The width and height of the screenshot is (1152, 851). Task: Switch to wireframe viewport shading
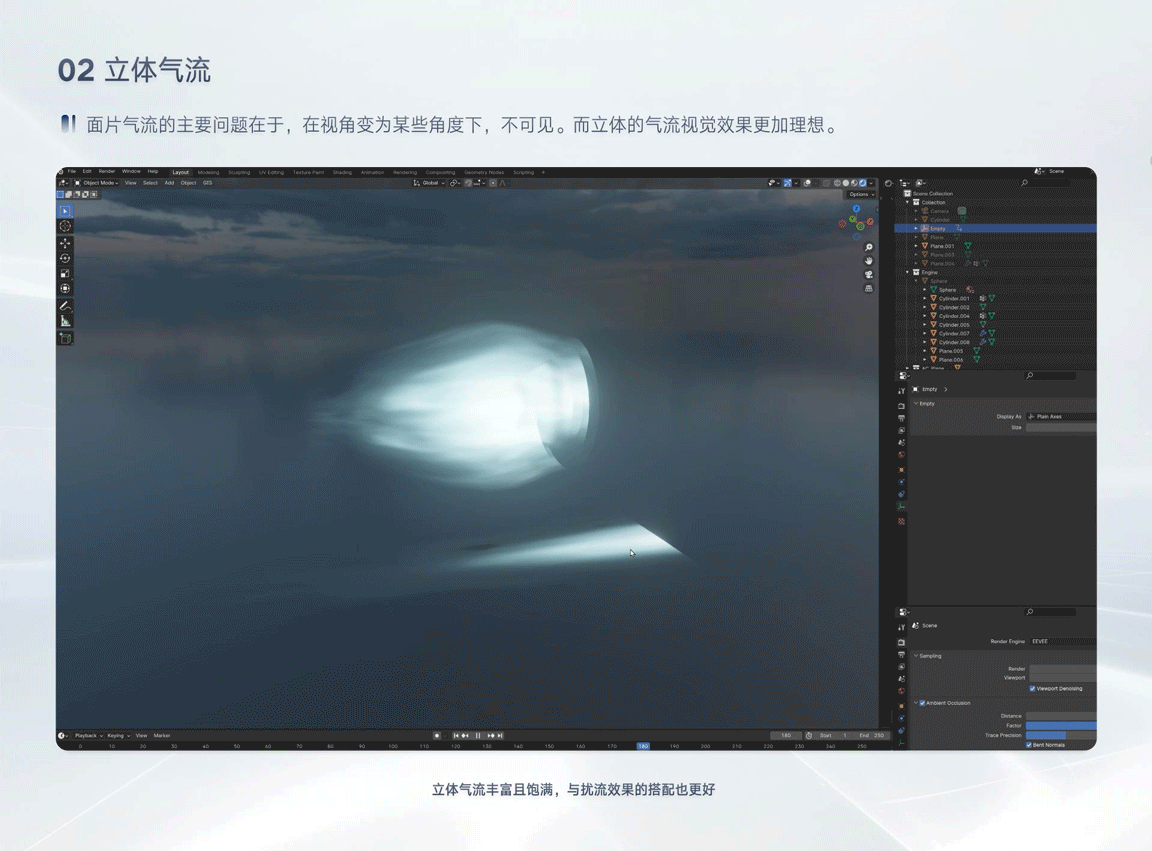(837, 183)
